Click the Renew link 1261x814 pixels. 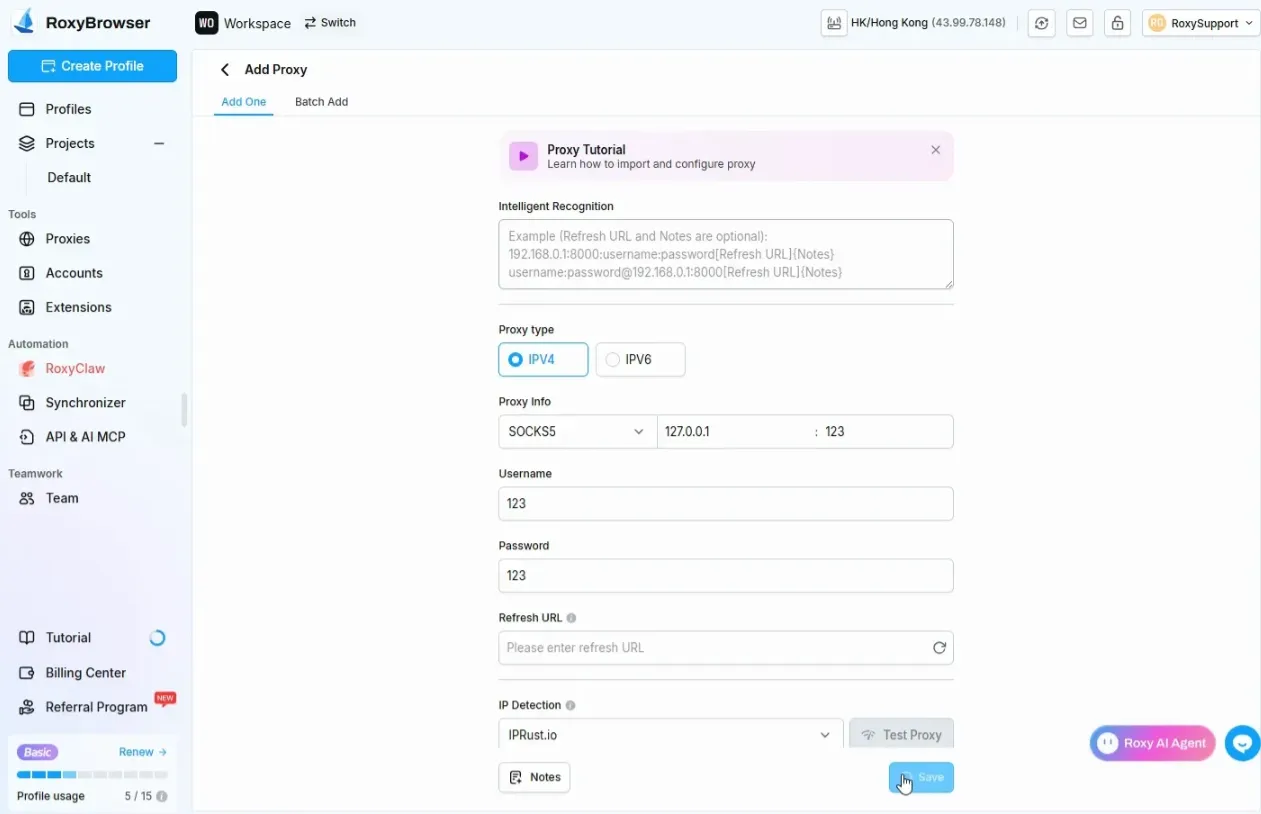point(143,752)
